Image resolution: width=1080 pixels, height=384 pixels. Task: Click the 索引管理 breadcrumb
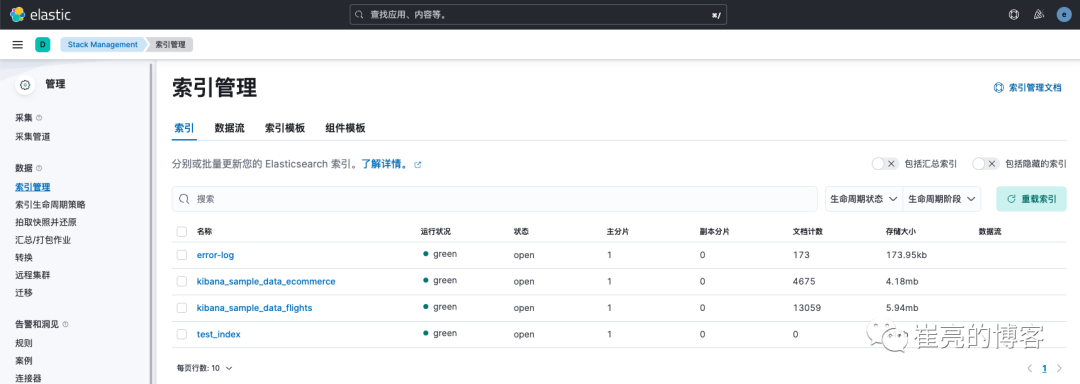(x=170, y=45)
